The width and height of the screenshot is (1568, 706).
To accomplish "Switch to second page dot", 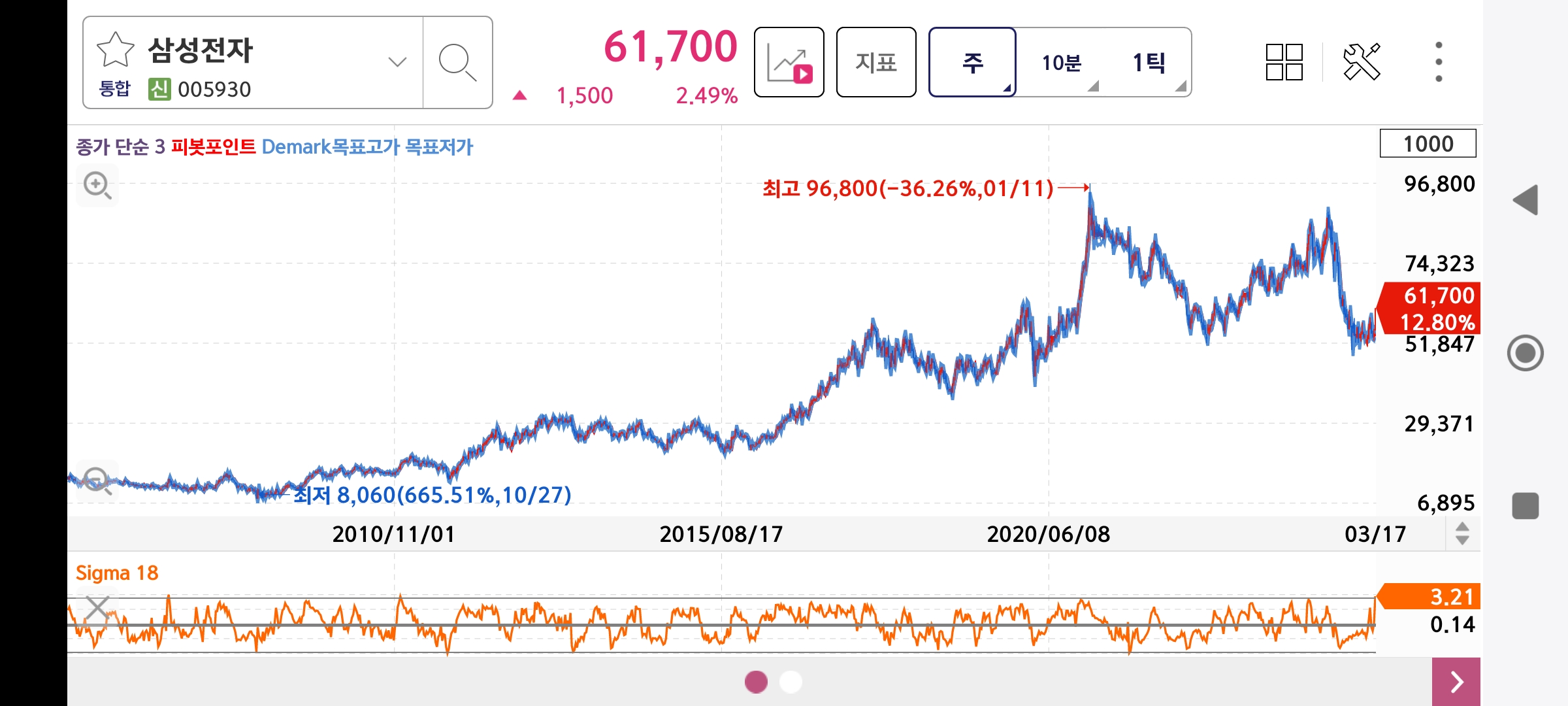I will 791,682.
